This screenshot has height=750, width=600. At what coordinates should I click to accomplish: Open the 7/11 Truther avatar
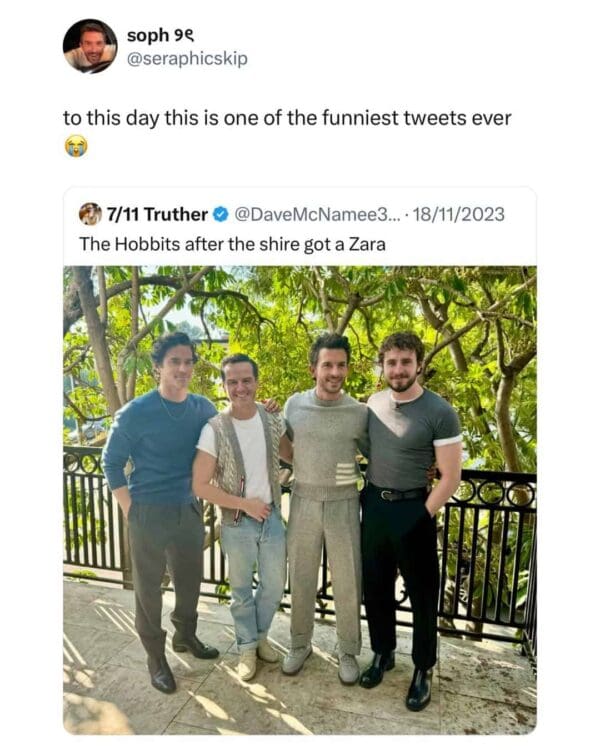pos(90,214)
